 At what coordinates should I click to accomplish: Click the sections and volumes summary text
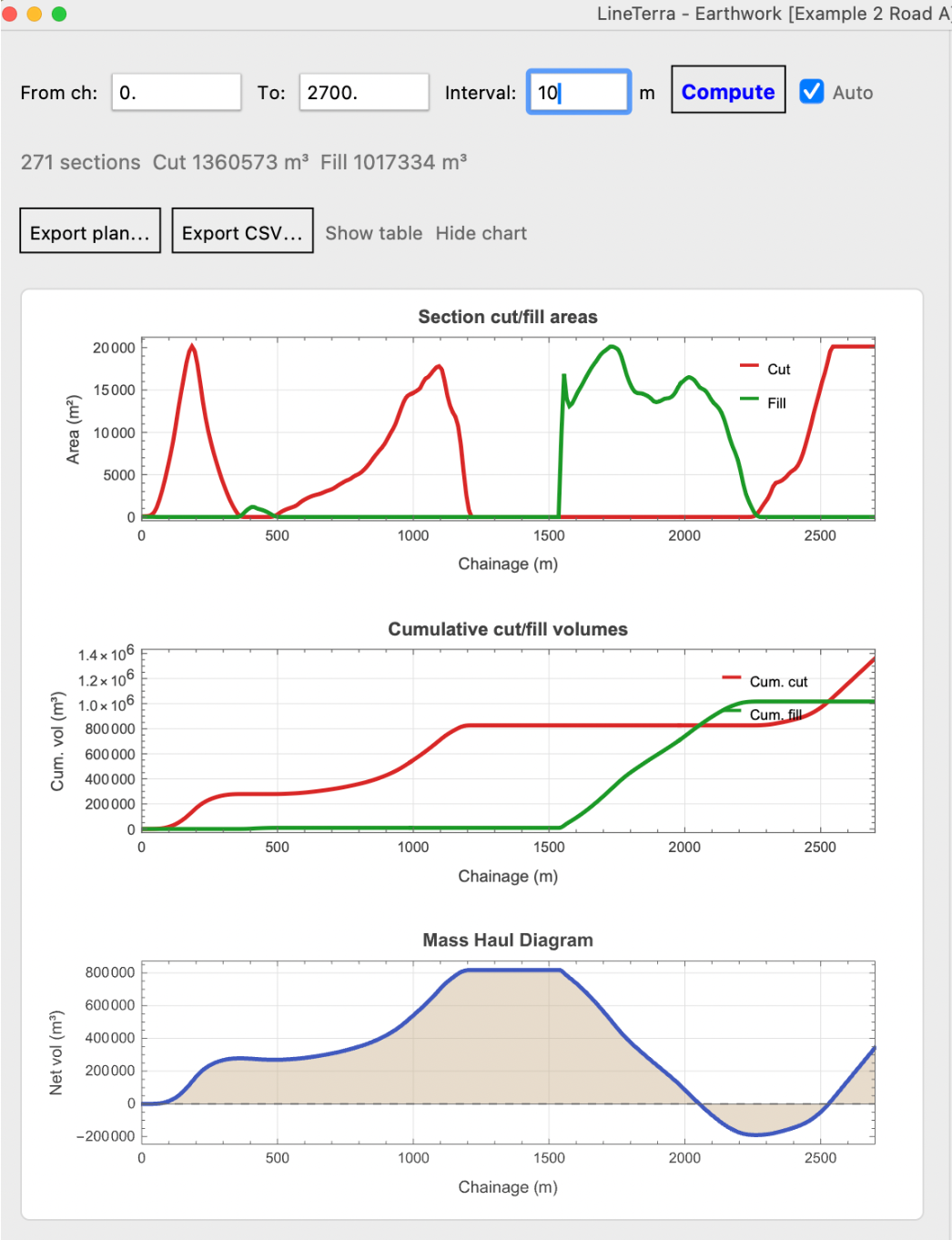click(244, 162)
